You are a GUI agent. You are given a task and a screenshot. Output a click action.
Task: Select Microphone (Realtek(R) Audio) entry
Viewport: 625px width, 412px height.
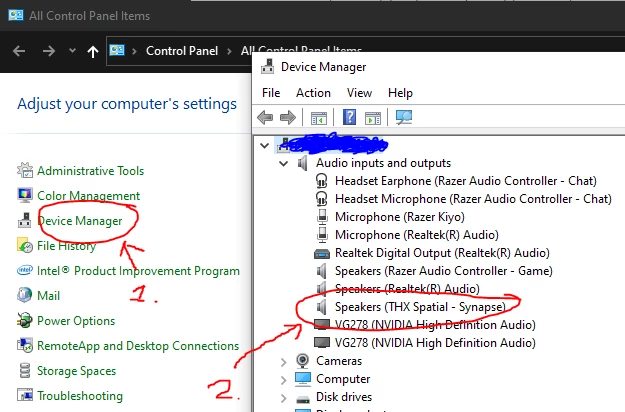(417, 235)
